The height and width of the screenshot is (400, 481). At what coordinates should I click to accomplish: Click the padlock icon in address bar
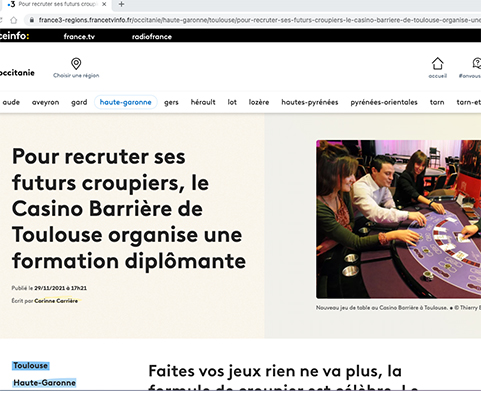click(32, 20)
